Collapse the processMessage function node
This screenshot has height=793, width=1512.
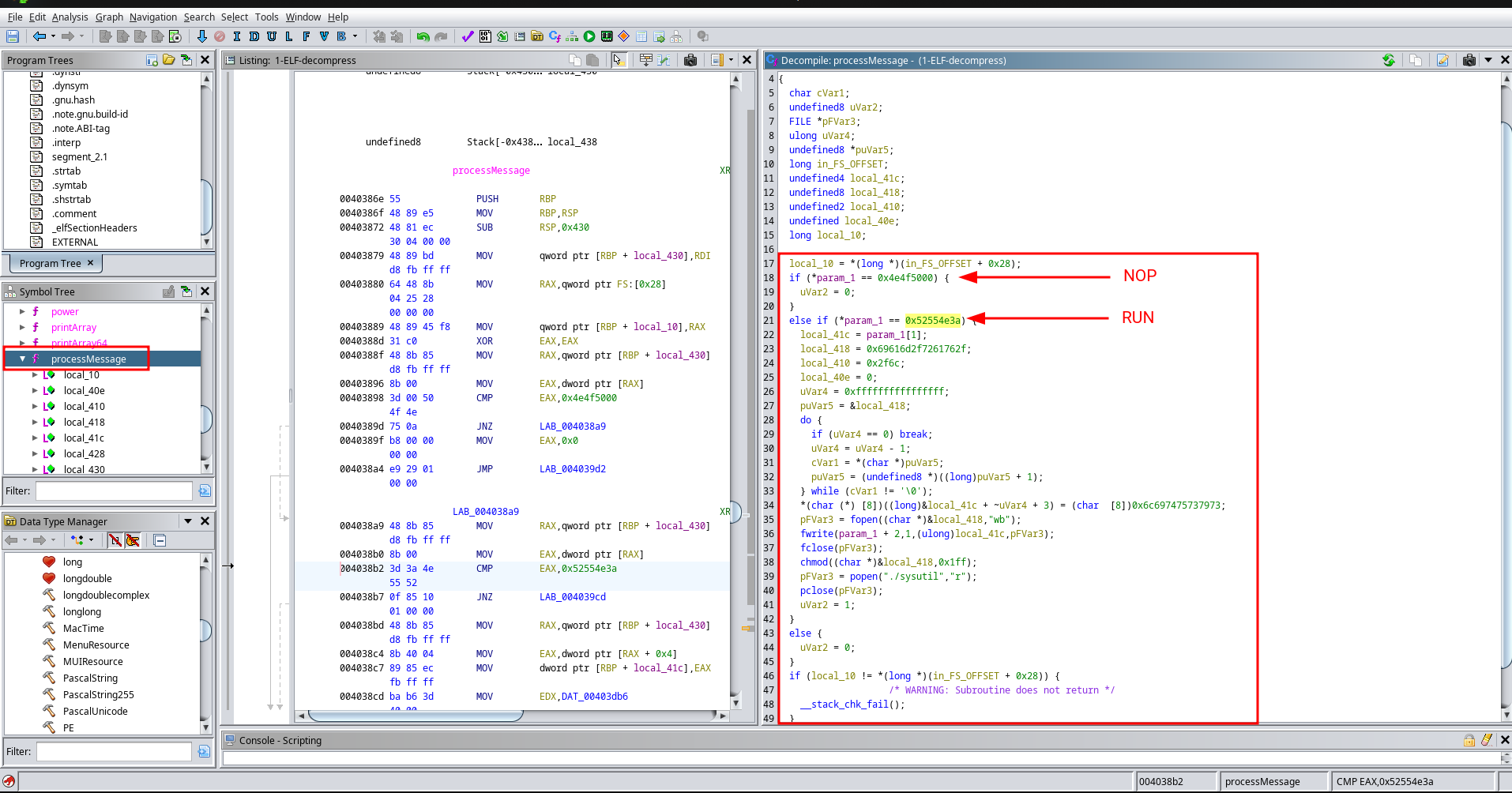coord(22,359)
